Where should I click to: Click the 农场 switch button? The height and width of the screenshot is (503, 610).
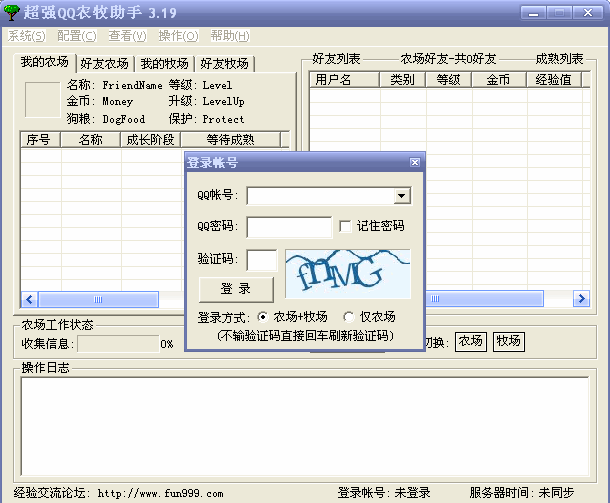click(471, 342)
